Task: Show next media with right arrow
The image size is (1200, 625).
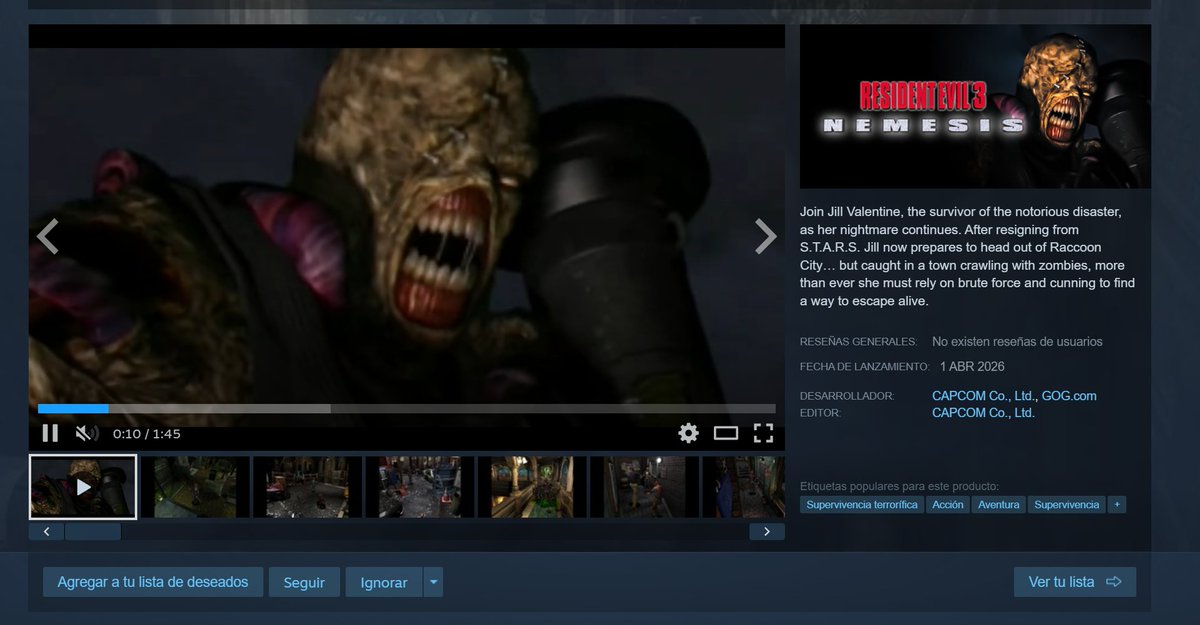Action: point(765,236)
